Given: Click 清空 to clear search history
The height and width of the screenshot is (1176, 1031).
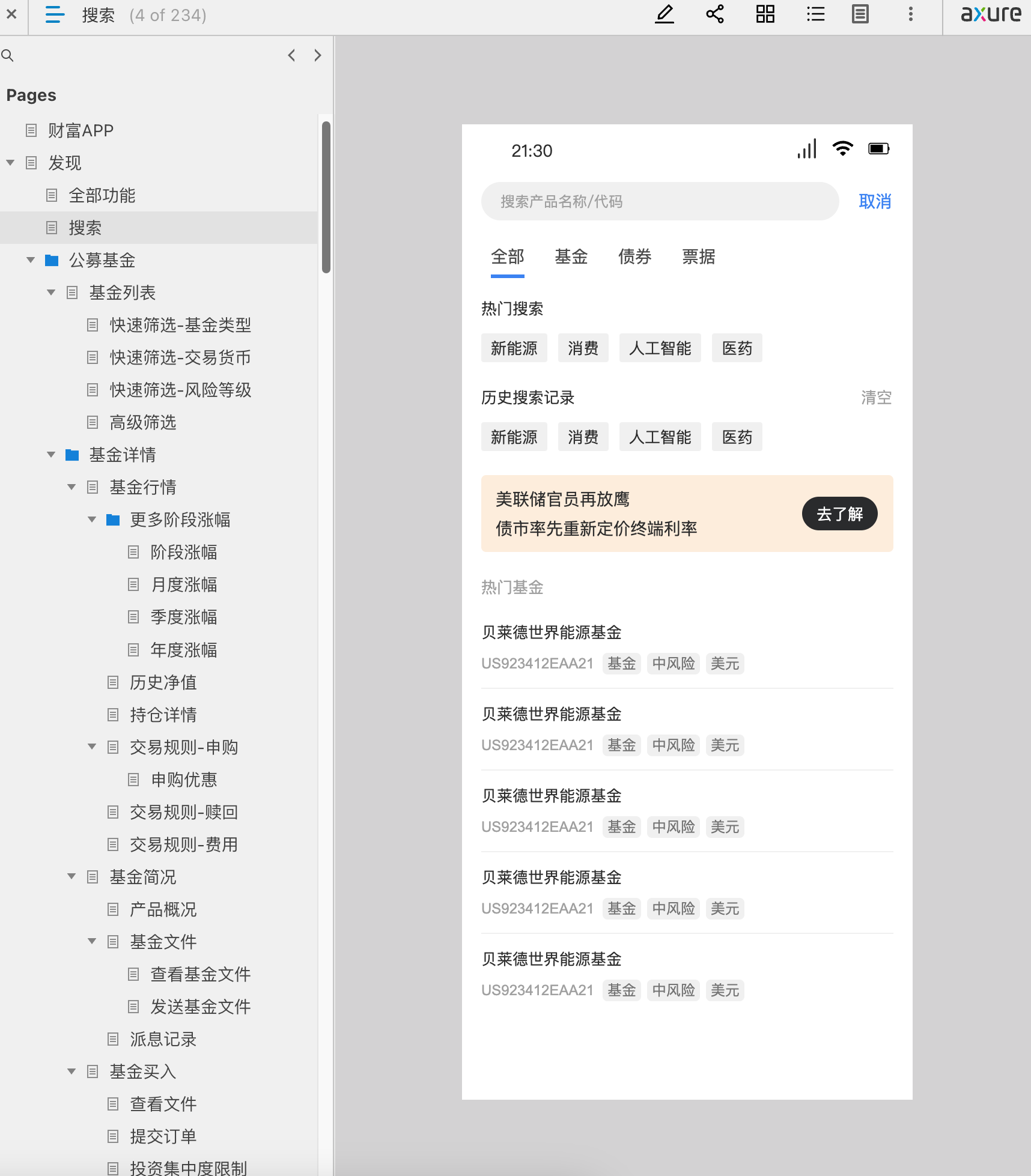Looking at the screenshot, I should (877, 398).
